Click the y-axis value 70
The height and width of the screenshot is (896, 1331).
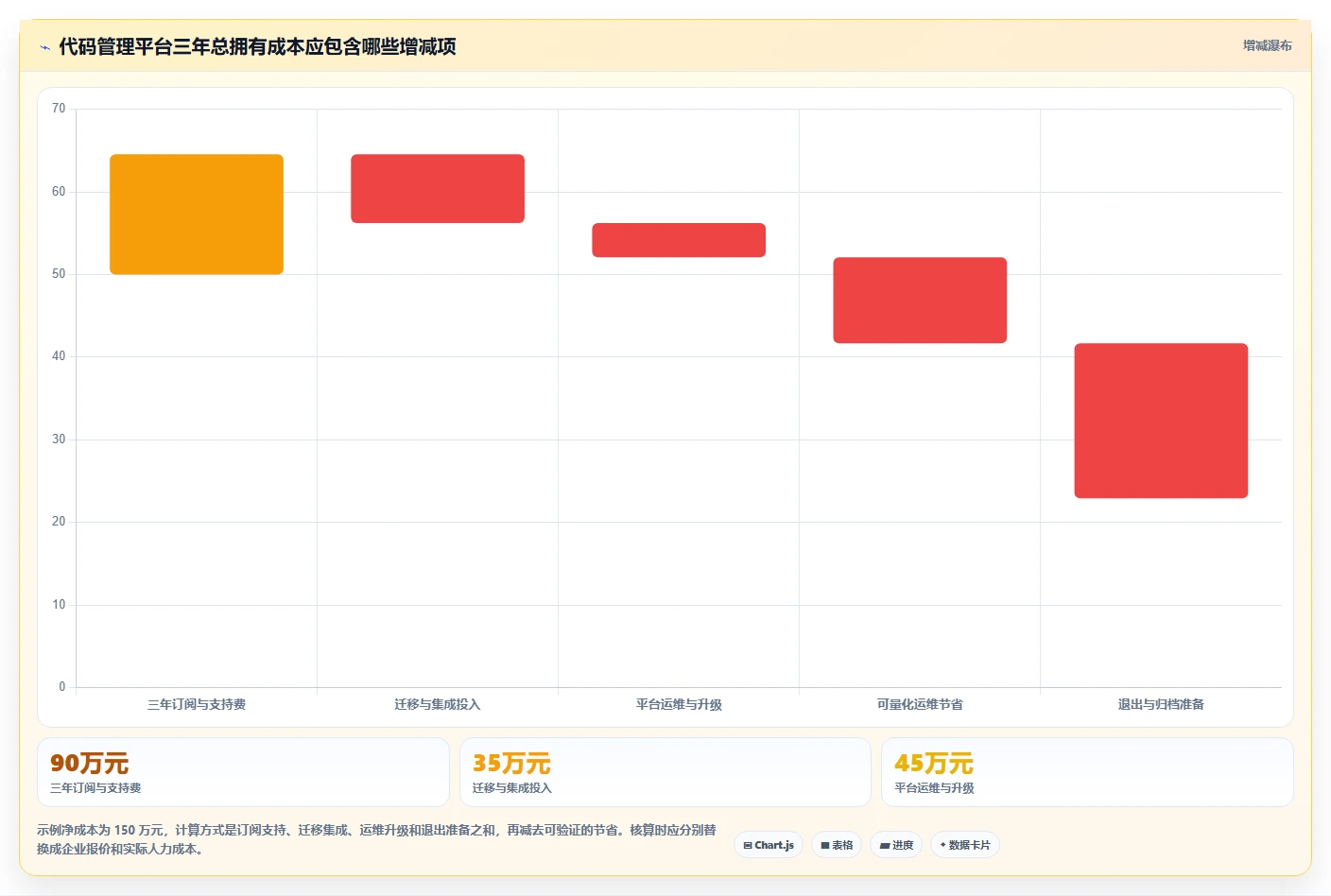(59, 109)
